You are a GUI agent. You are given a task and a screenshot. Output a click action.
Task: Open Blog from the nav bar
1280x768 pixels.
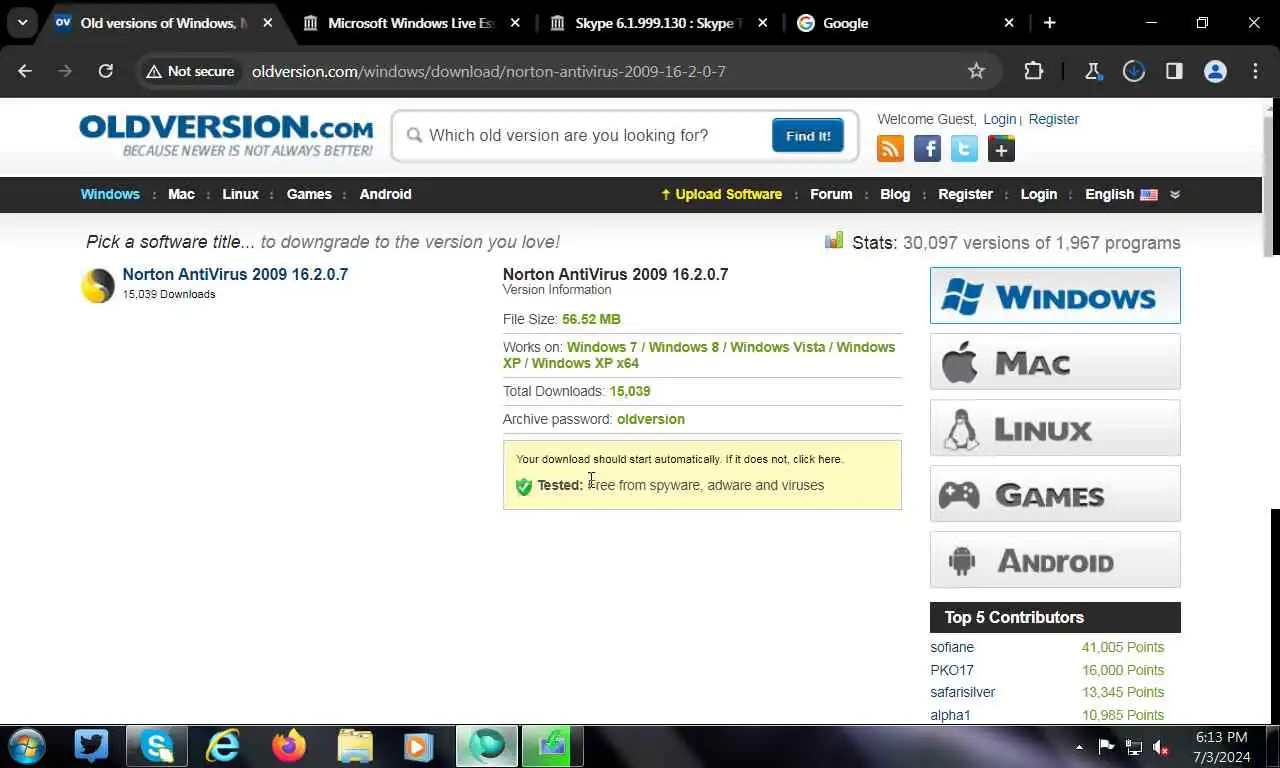(895, 194)
